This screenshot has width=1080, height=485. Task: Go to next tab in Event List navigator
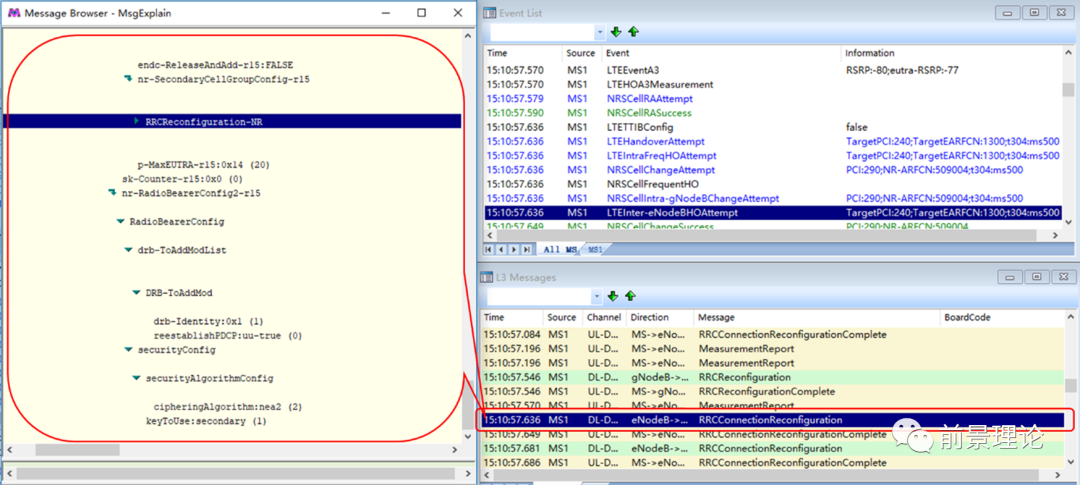[515, 249]
